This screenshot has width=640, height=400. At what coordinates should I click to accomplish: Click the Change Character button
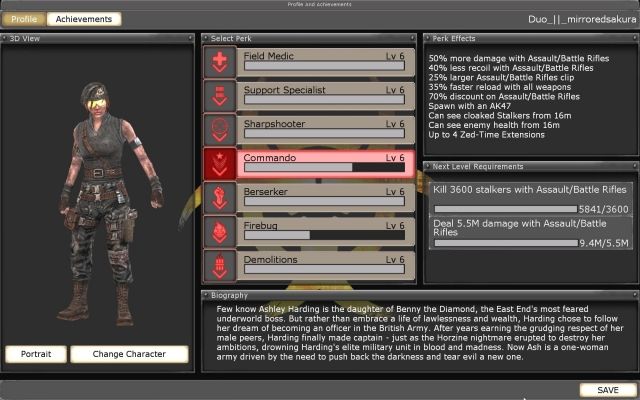click(x=129, y=354)
